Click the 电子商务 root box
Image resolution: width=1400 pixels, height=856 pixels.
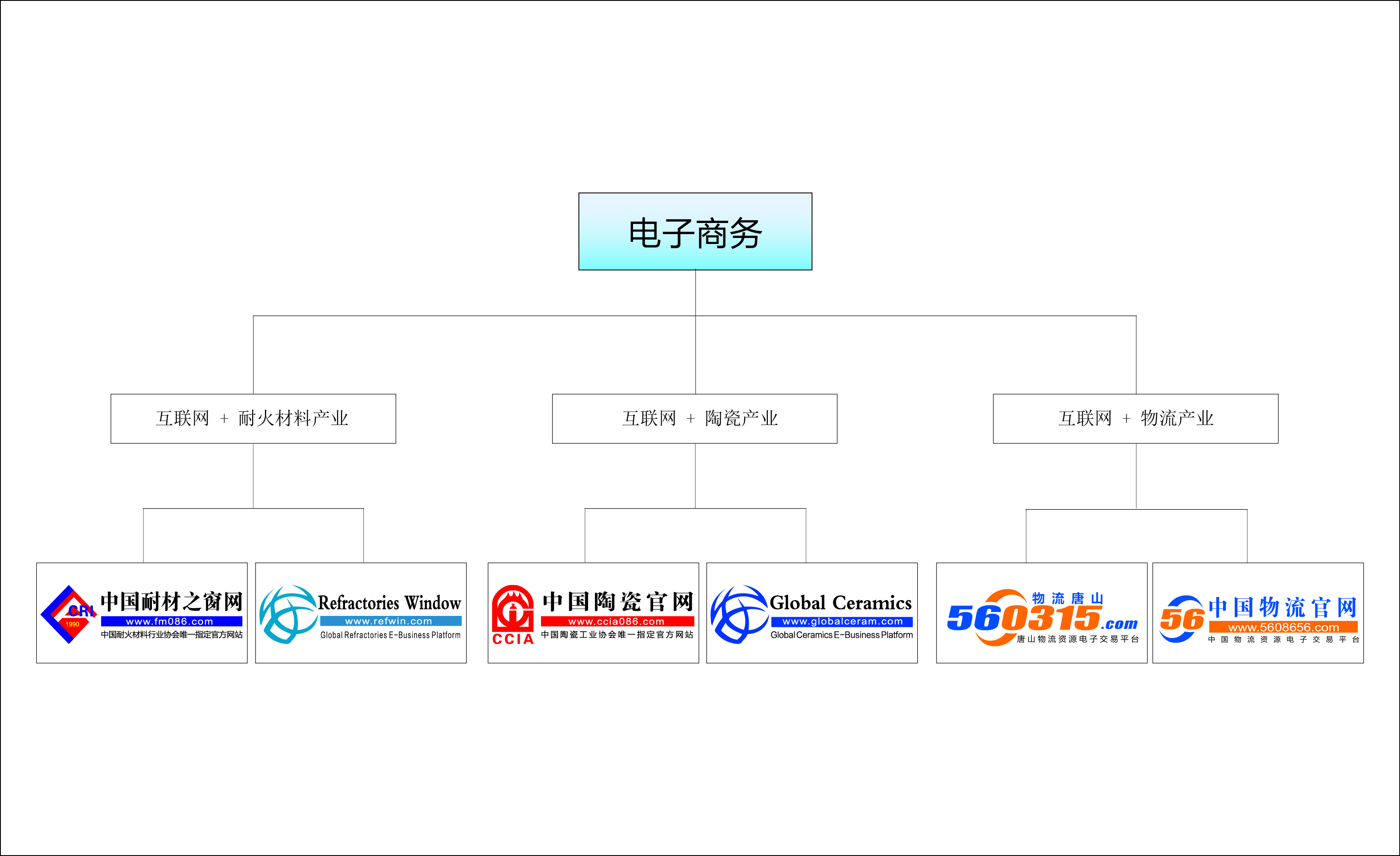[695, 231]
